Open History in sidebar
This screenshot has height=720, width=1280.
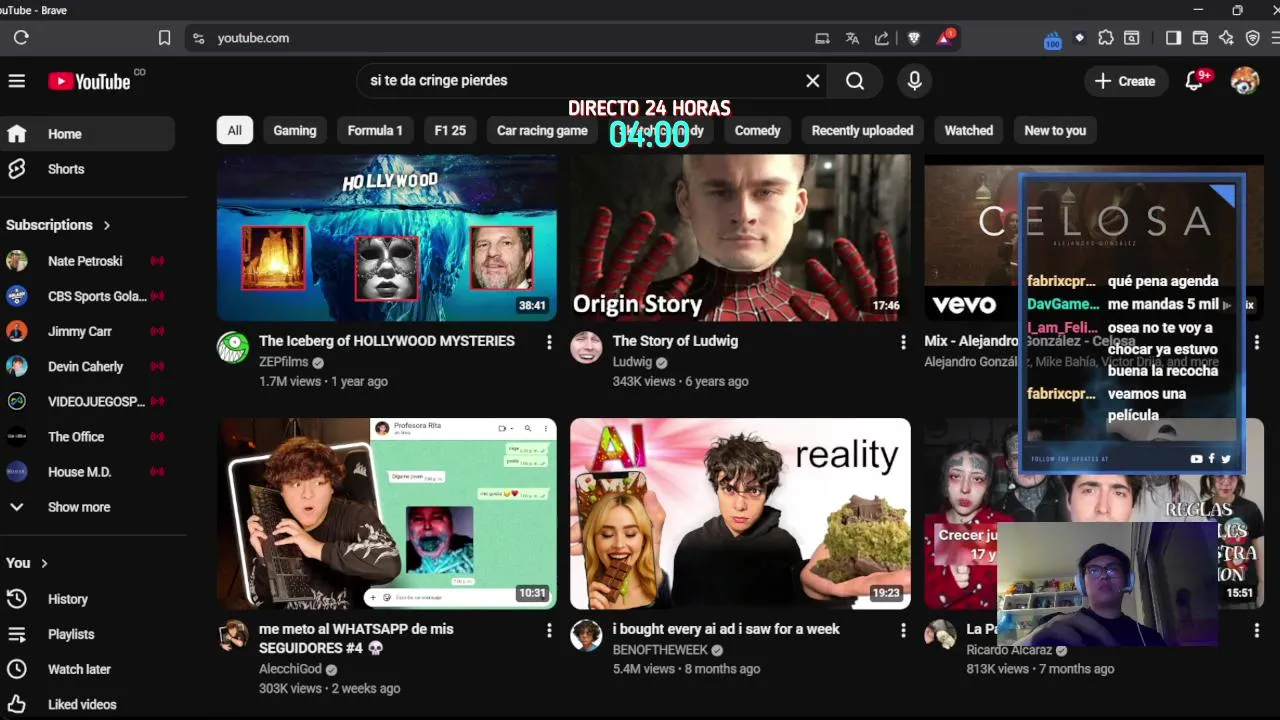(x=88, y=599)
